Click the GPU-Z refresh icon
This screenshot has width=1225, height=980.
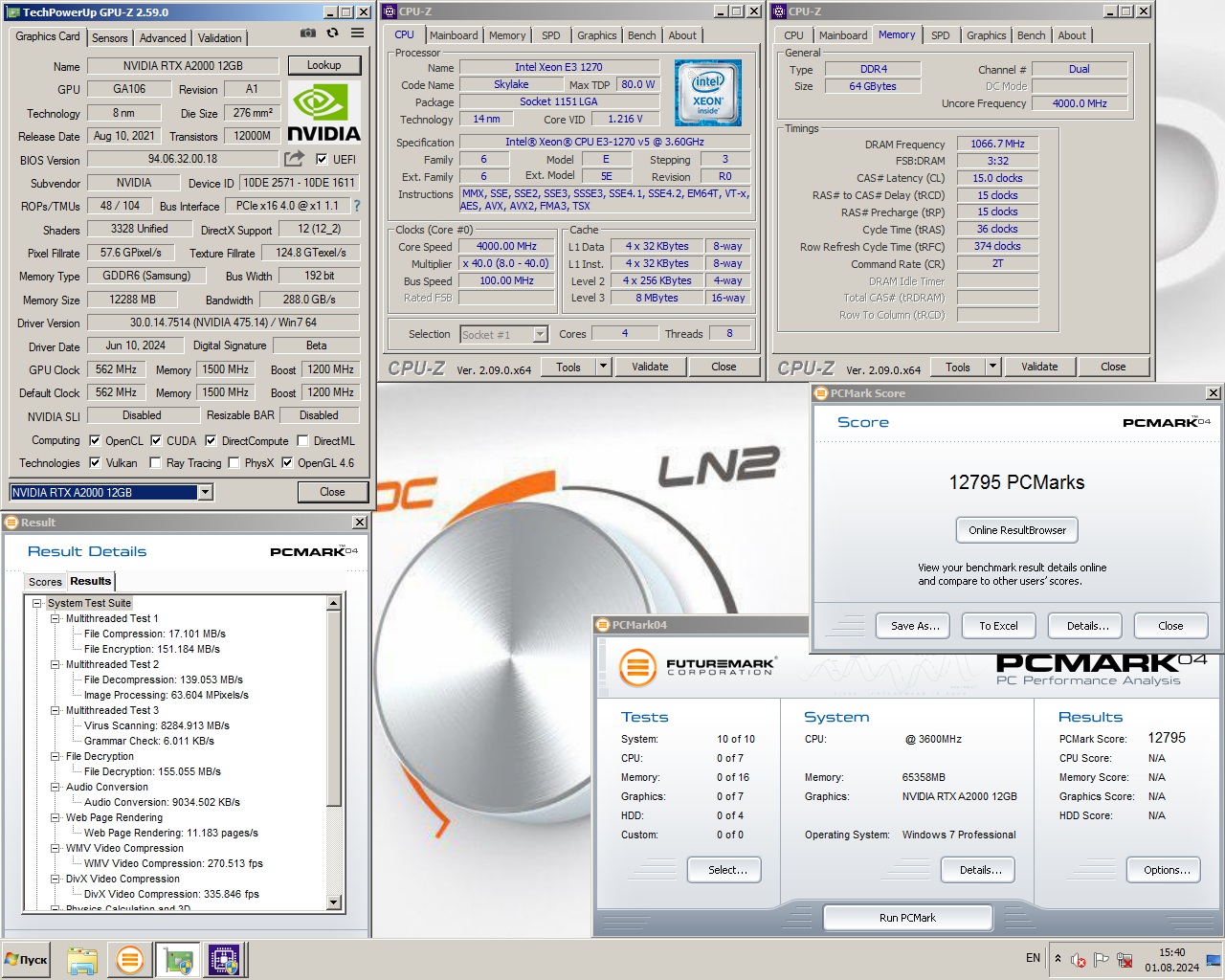332,33
